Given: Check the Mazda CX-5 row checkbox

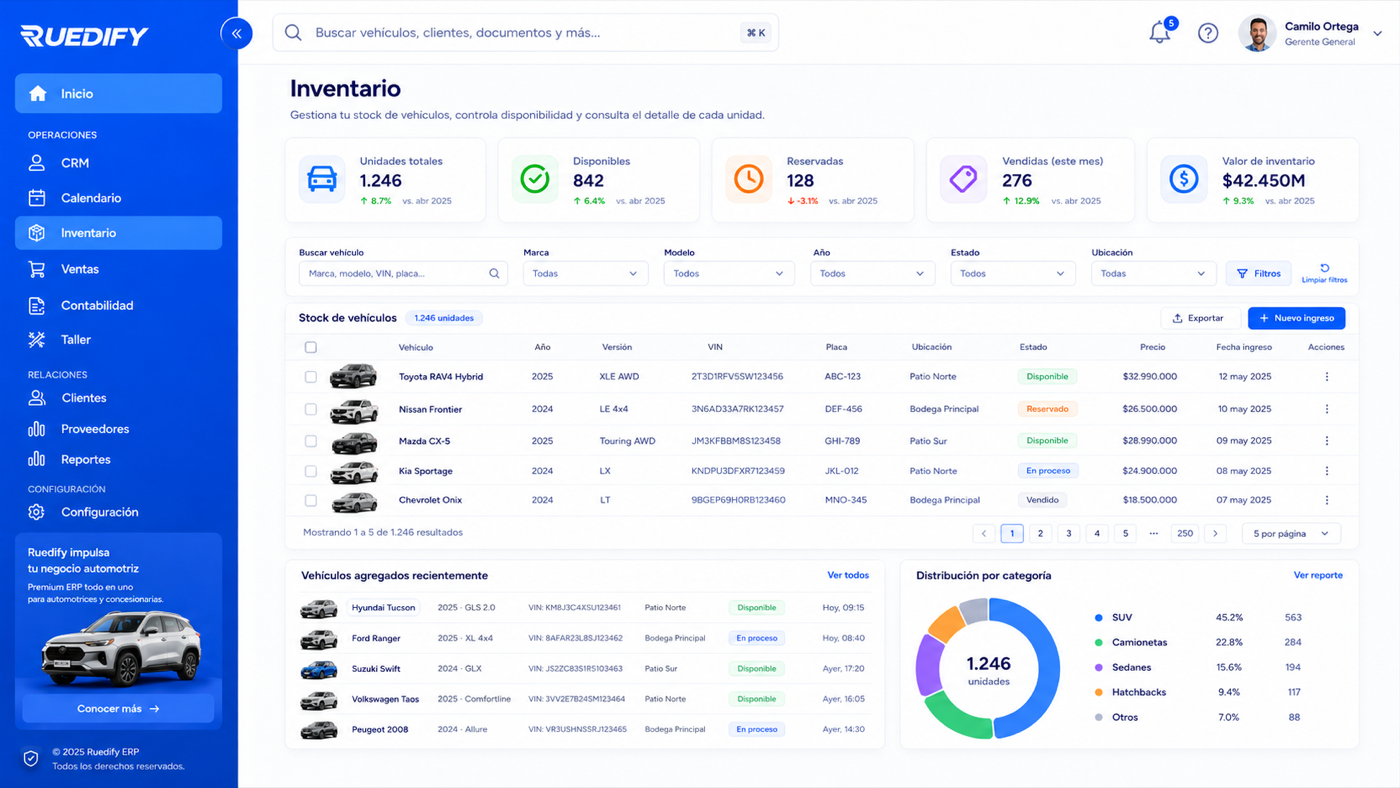Looking at the screenshot, I should tap(311, 441).
